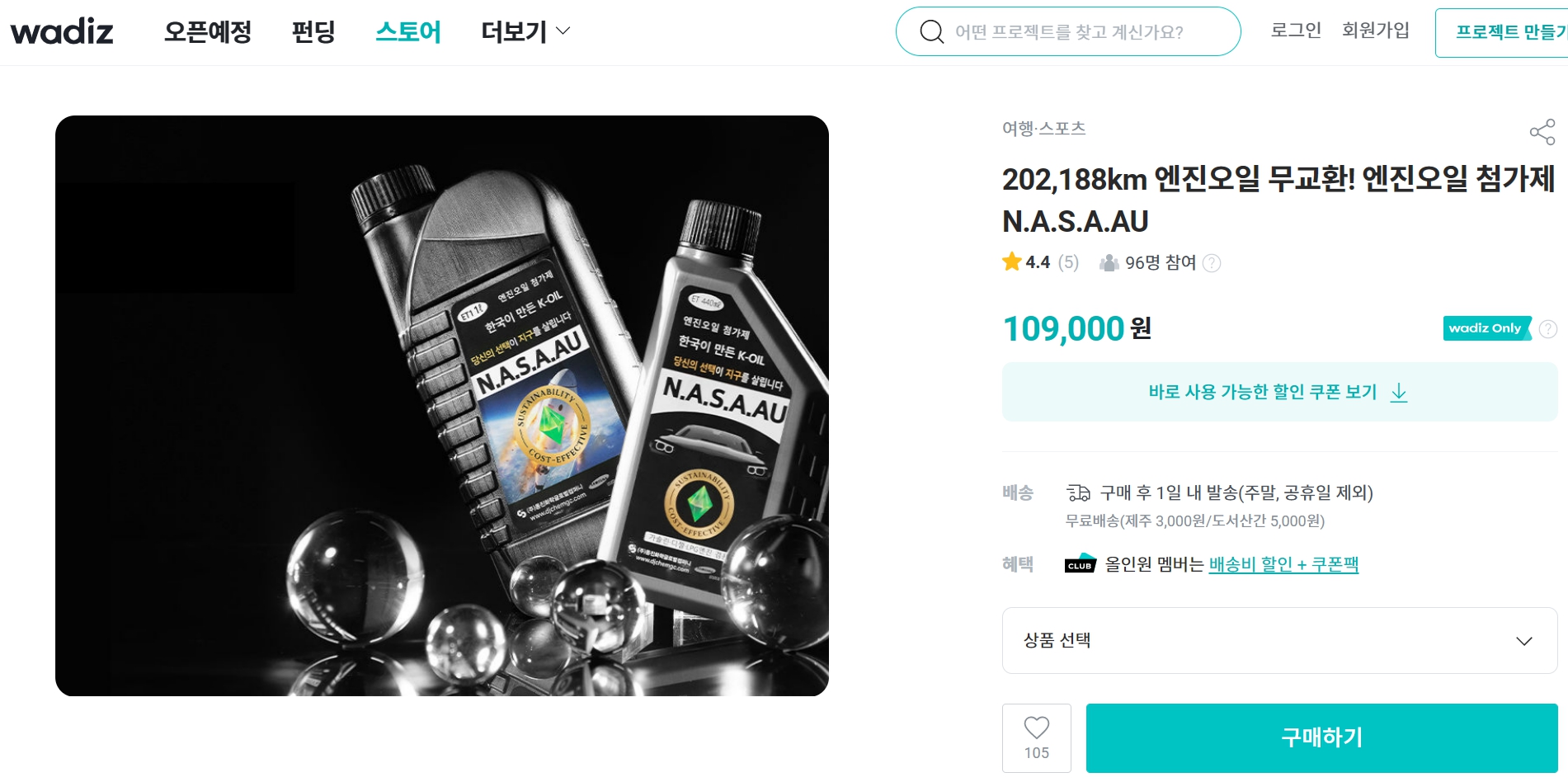This screenshot has height=782, width=1568.
Task: Click the 구매하기 button
Action: (x=1321, y=737)
